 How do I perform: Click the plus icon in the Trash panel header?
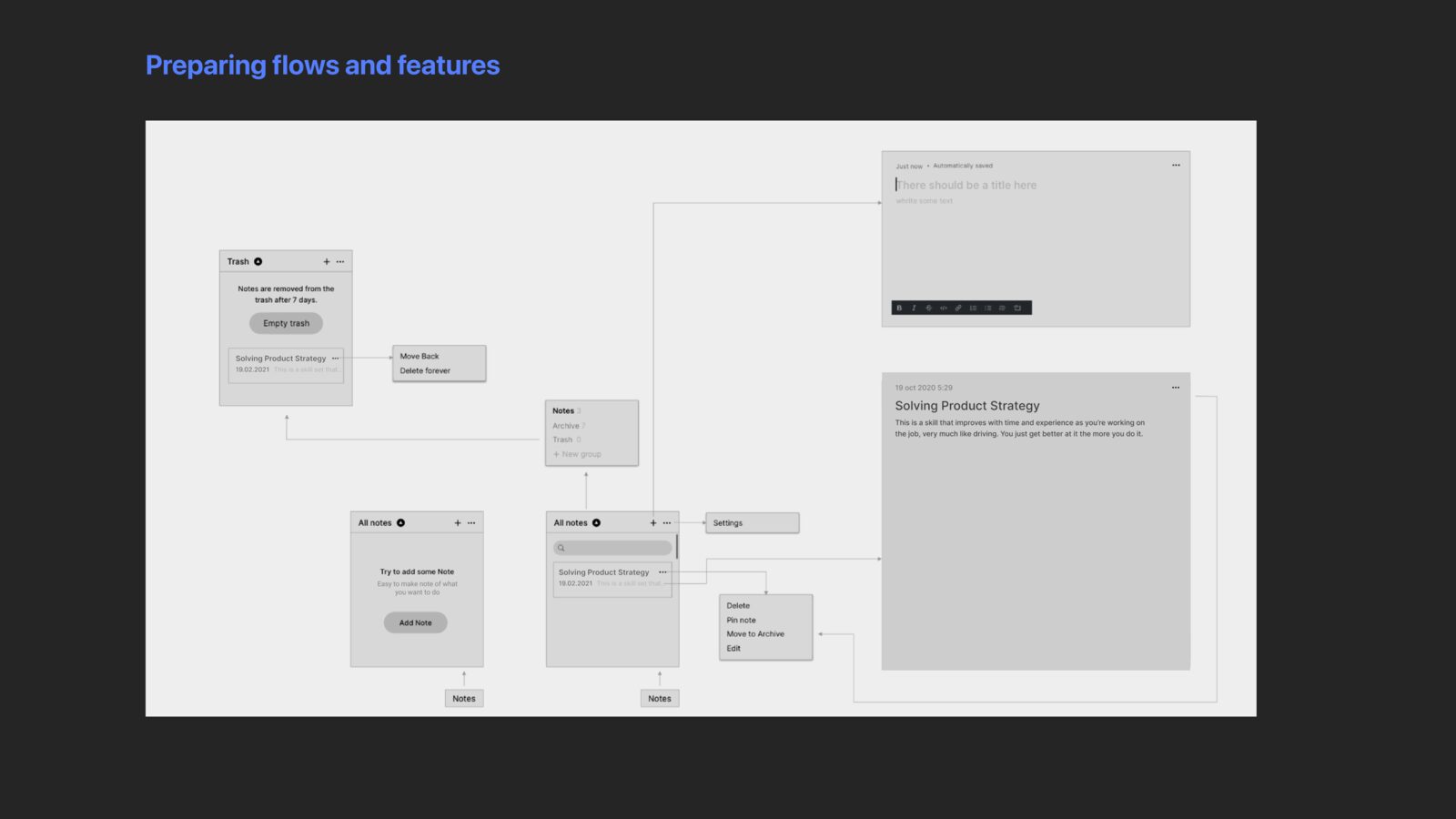(x=327, y=261)
